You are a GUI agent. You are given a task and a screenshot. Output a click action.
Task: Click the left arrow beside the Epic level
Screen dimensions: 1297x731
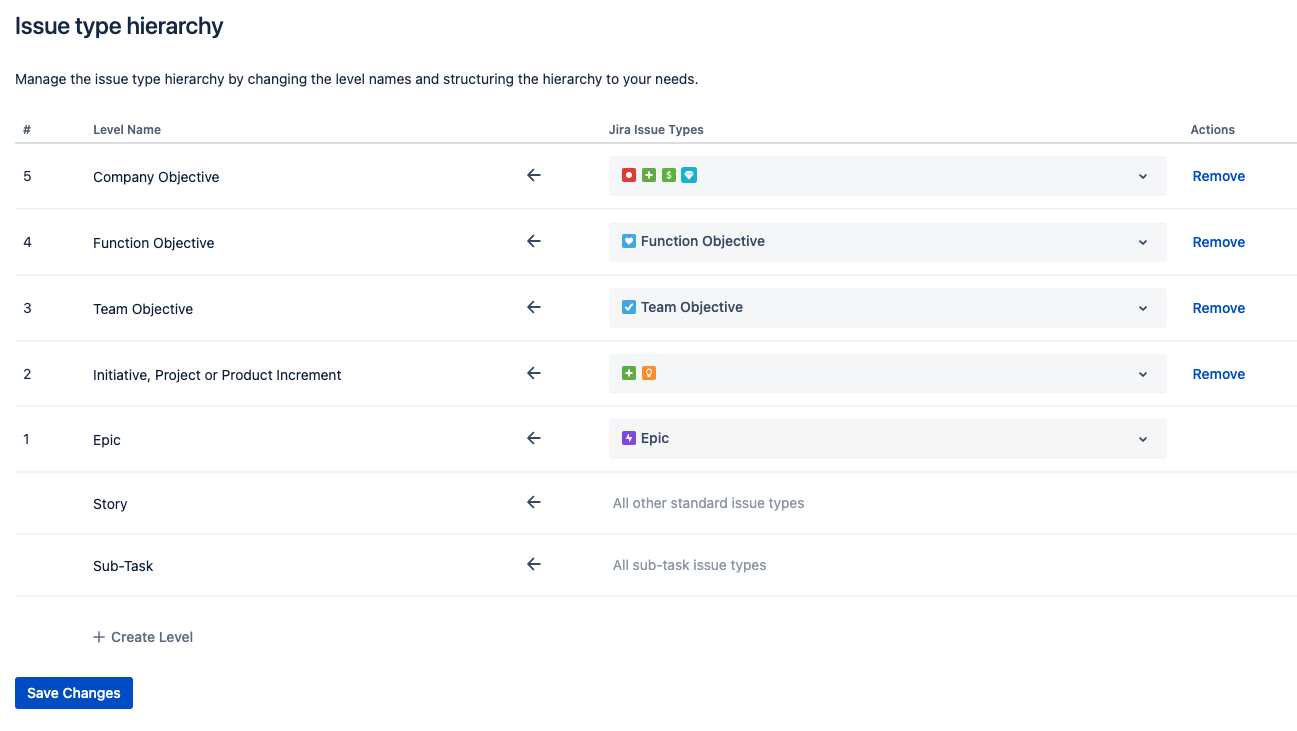(x=533, y=438)
